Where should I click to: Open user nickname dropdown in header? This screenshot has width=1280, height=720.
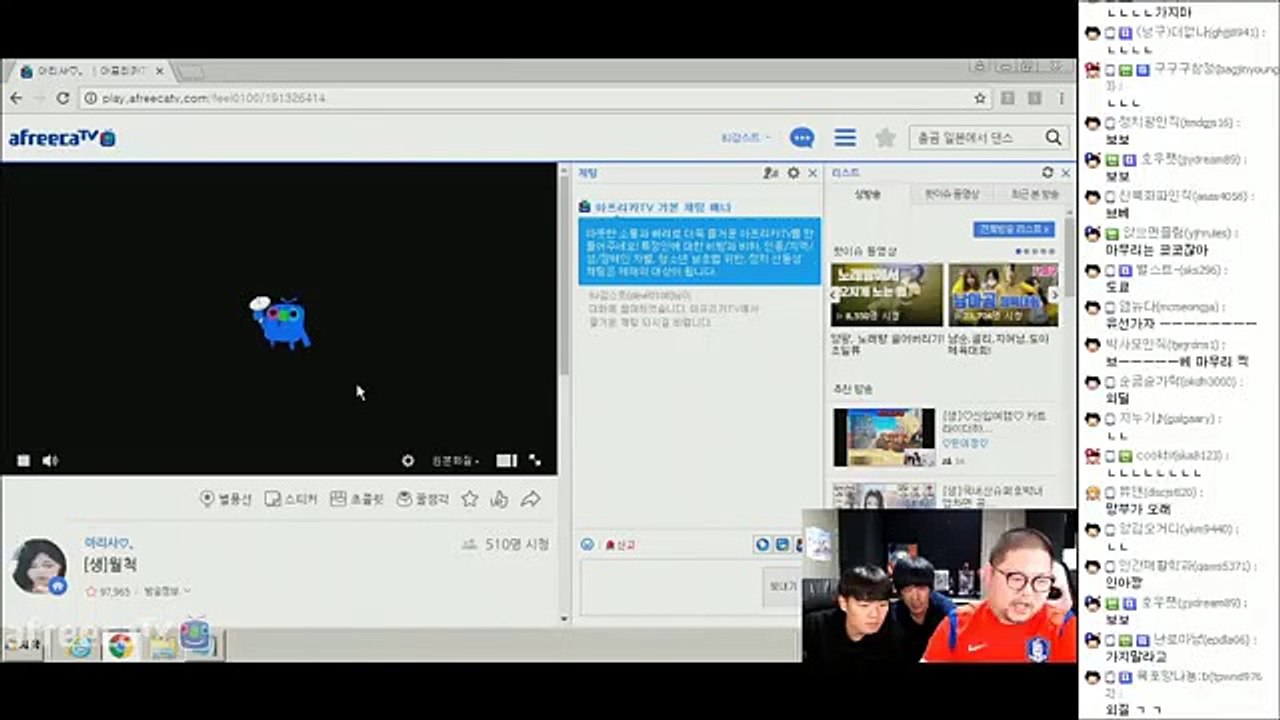tap(746, 138)
